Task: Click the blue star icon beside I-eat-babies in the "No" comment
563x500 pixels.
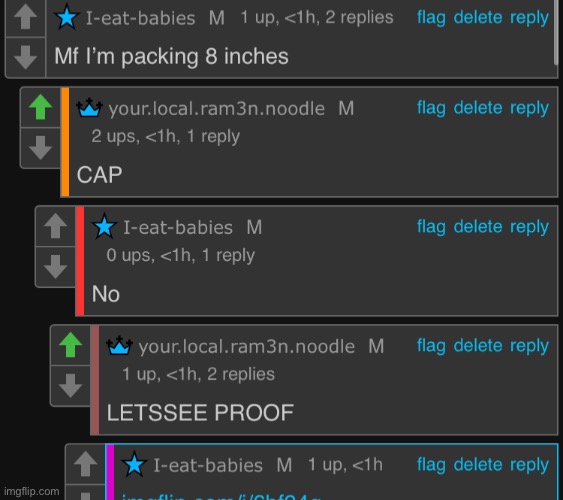Action: 104,226
